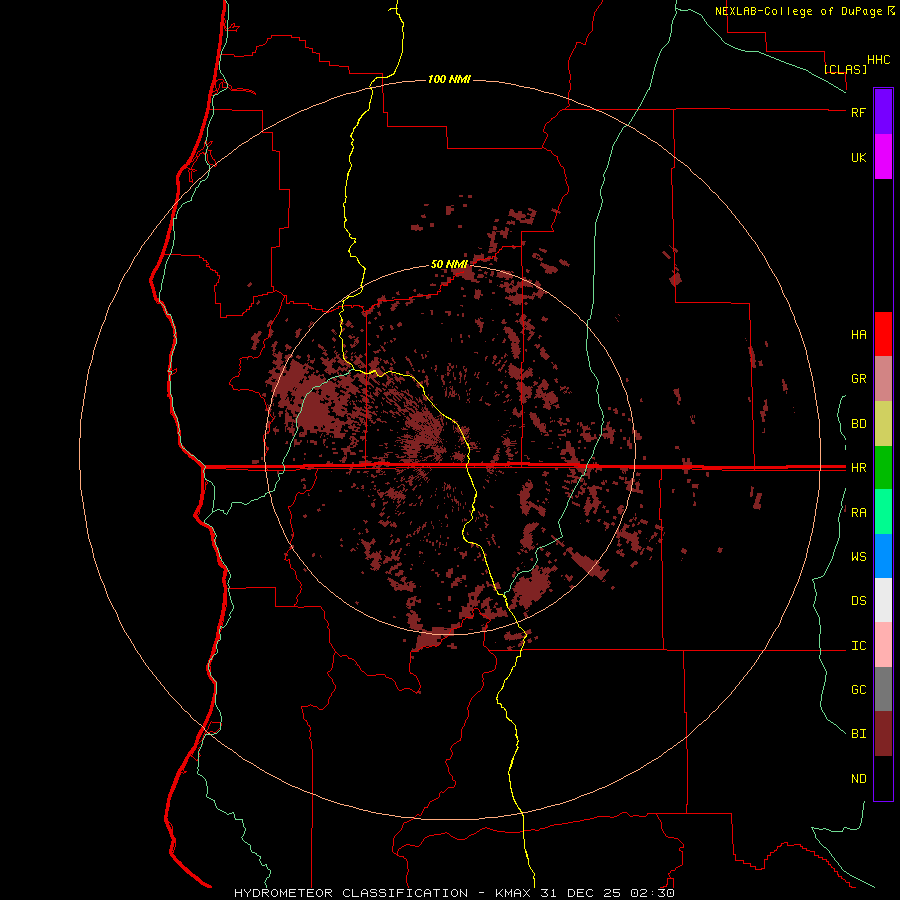900x900 pixels.
Task: Click the "[CLAS]" units label
Action: click(x=845, y=69)
